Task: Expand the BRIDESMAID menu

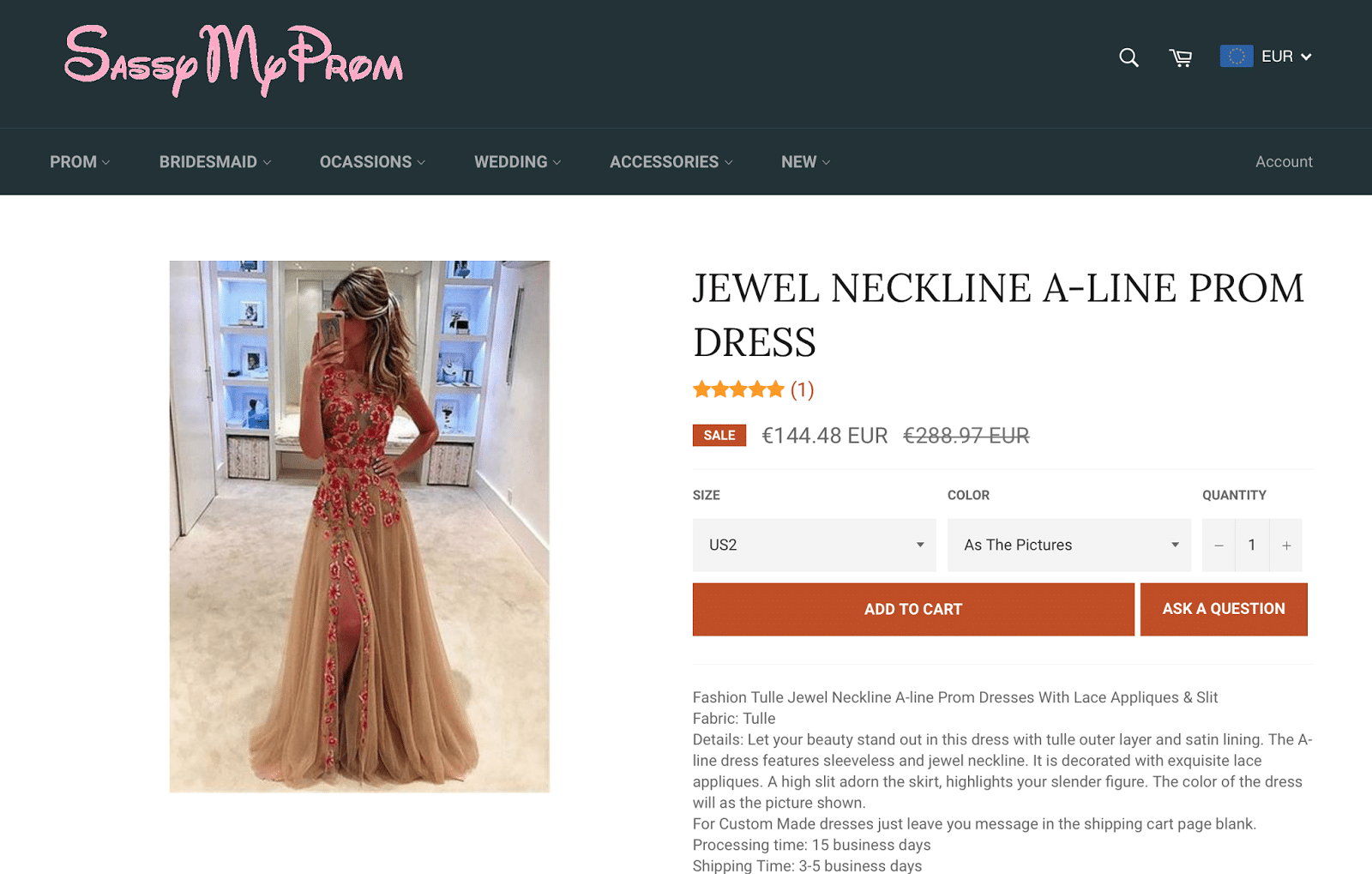Action: [x=215, y=162]
